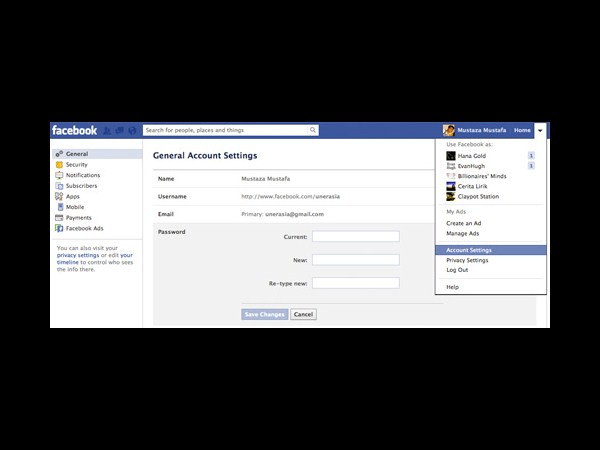The image size is (600, 450).
Task: Edit the Name row Mustaza Mustafa
Action: (294, 179)
